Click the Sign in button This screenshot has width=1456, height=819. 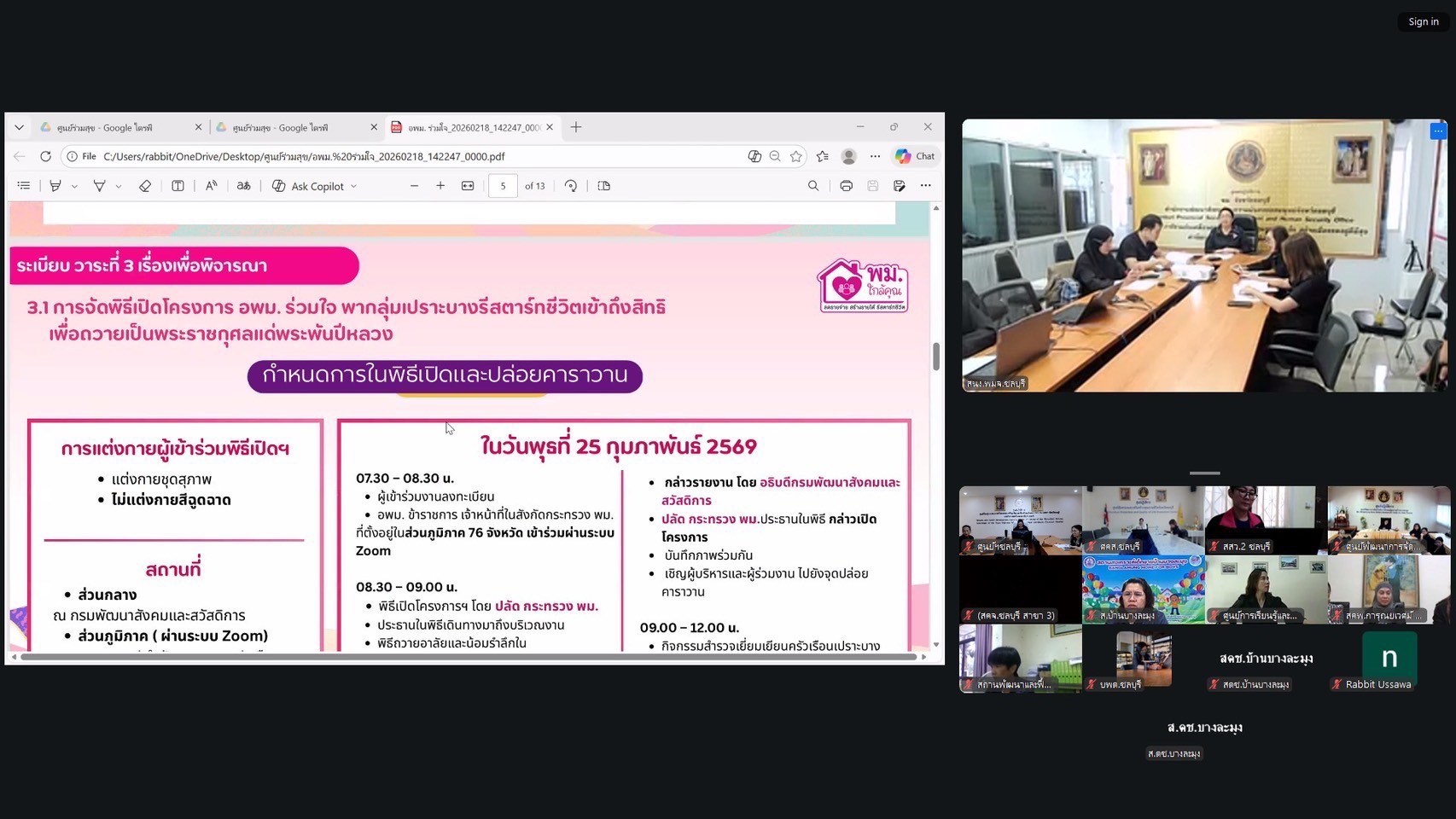point(1423,21)
